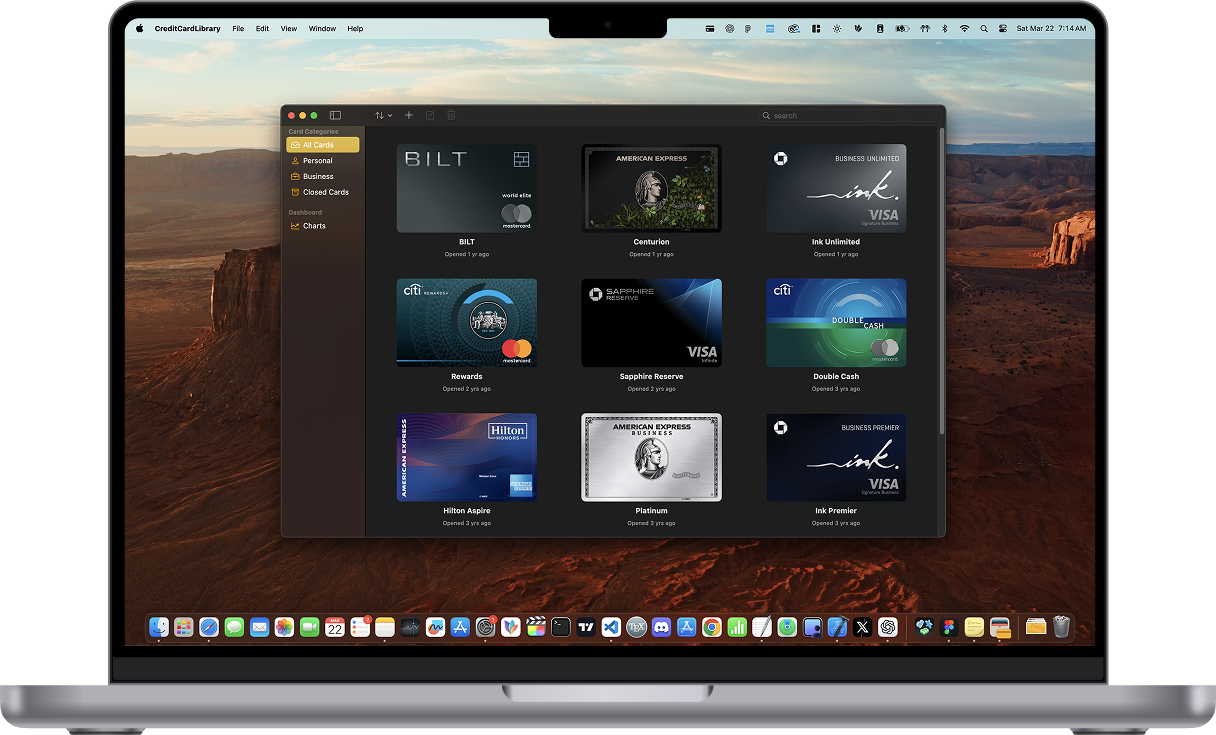
Task: Select the Centurion card thumbnail
Action: click(x=651, y=188)
